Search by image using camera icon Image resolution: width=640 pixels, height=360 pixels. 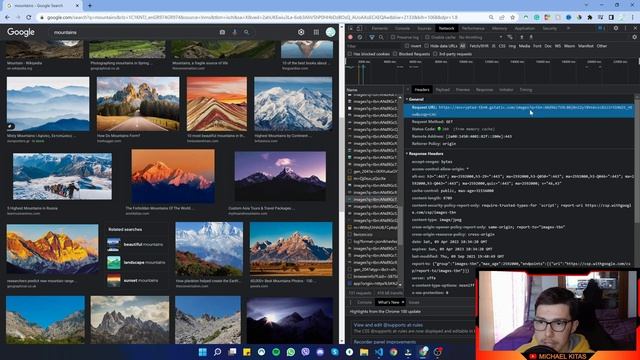coord(222,32)
